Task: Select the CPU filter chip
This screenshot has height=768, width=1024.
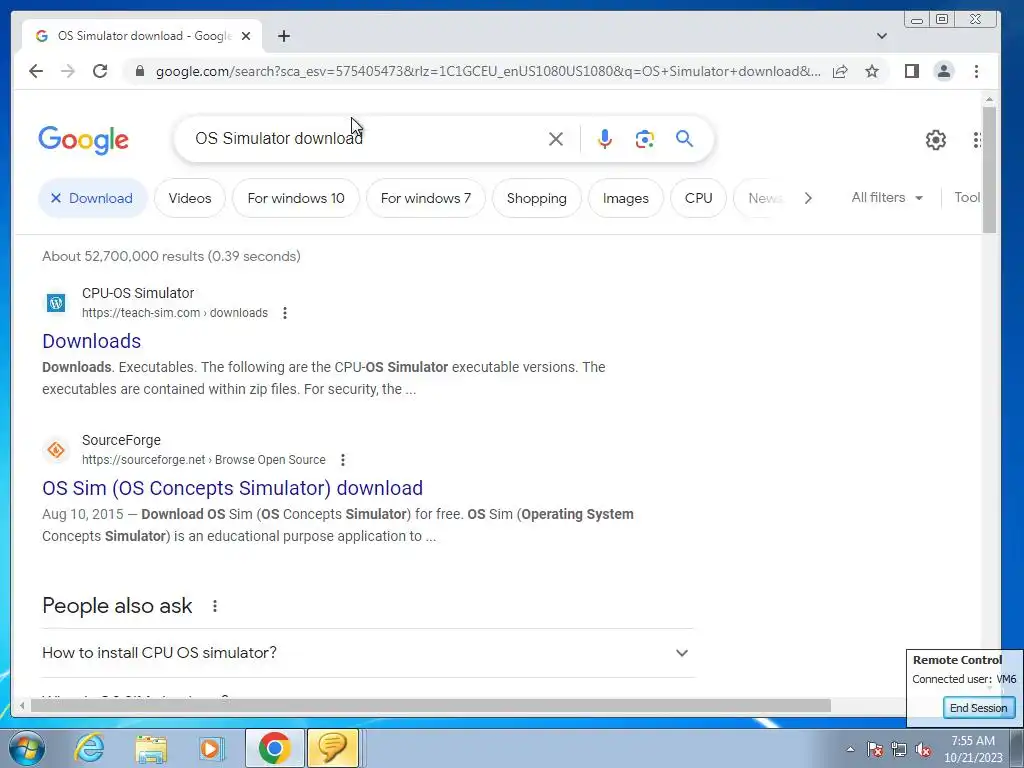Action: (699, 198)
